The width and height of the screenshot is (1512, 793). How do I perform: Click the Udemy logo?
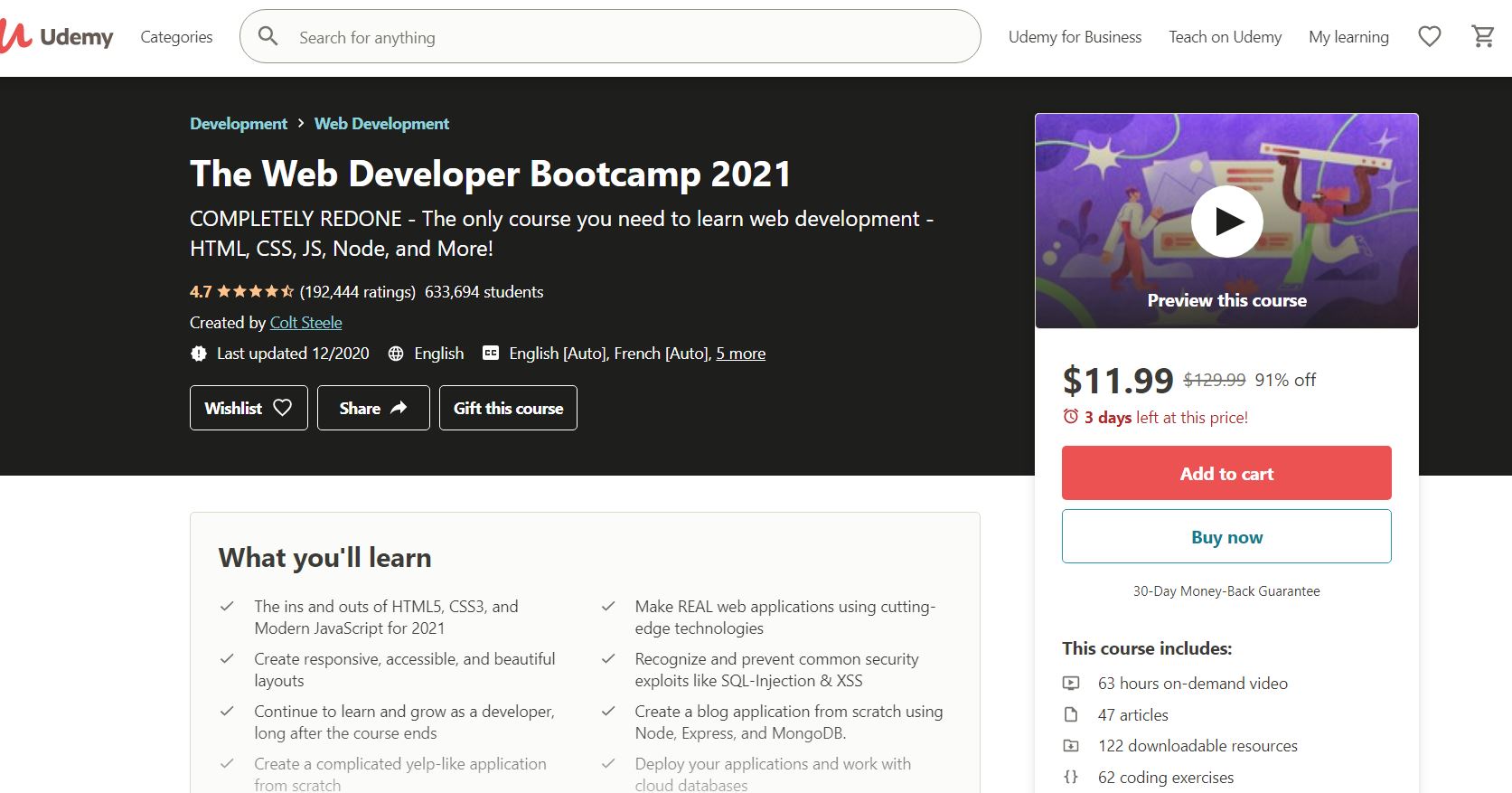(58, 37)
